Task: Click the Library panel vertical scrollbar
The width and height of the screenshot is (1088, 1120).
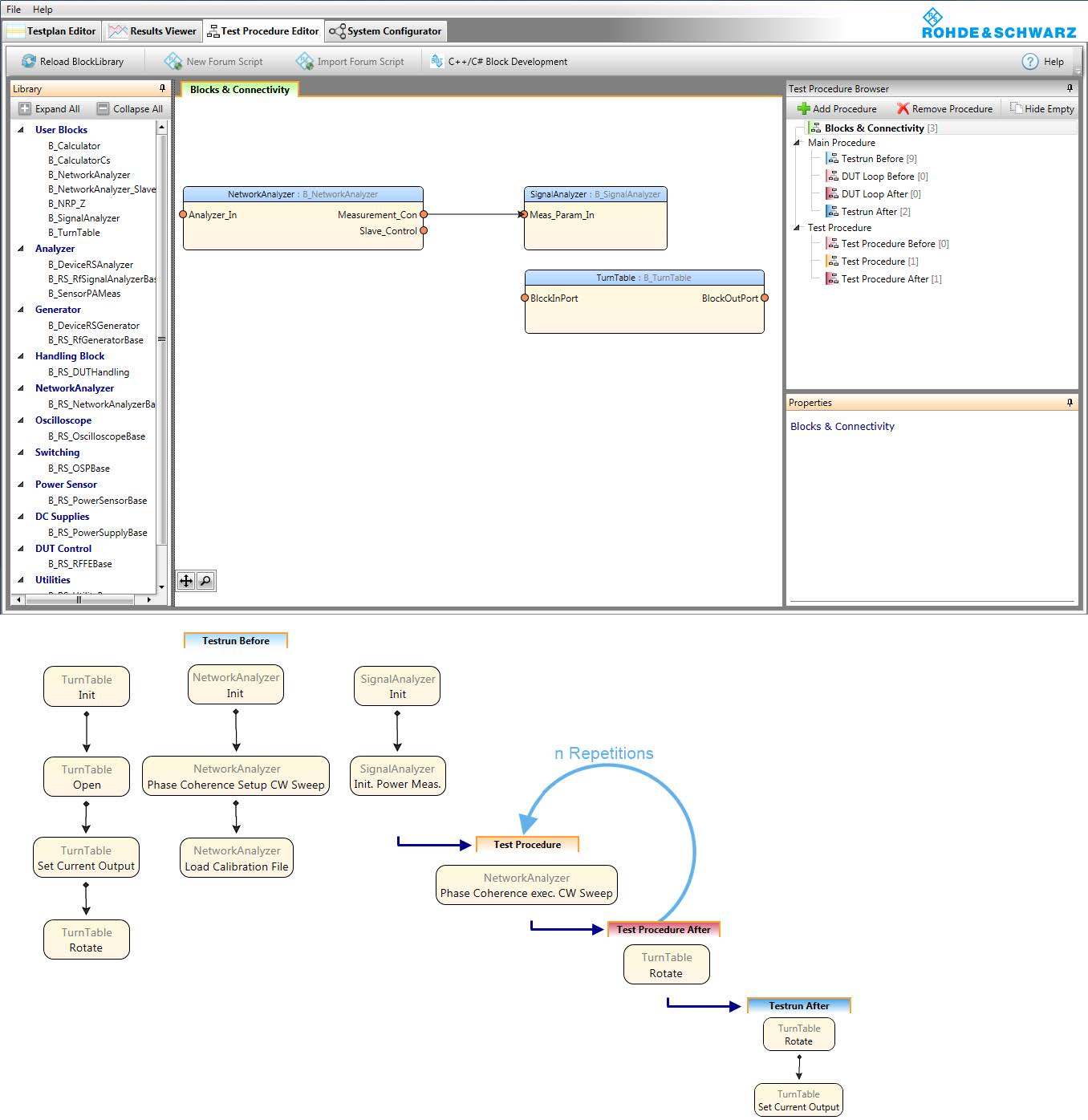Action: point(161,339)
